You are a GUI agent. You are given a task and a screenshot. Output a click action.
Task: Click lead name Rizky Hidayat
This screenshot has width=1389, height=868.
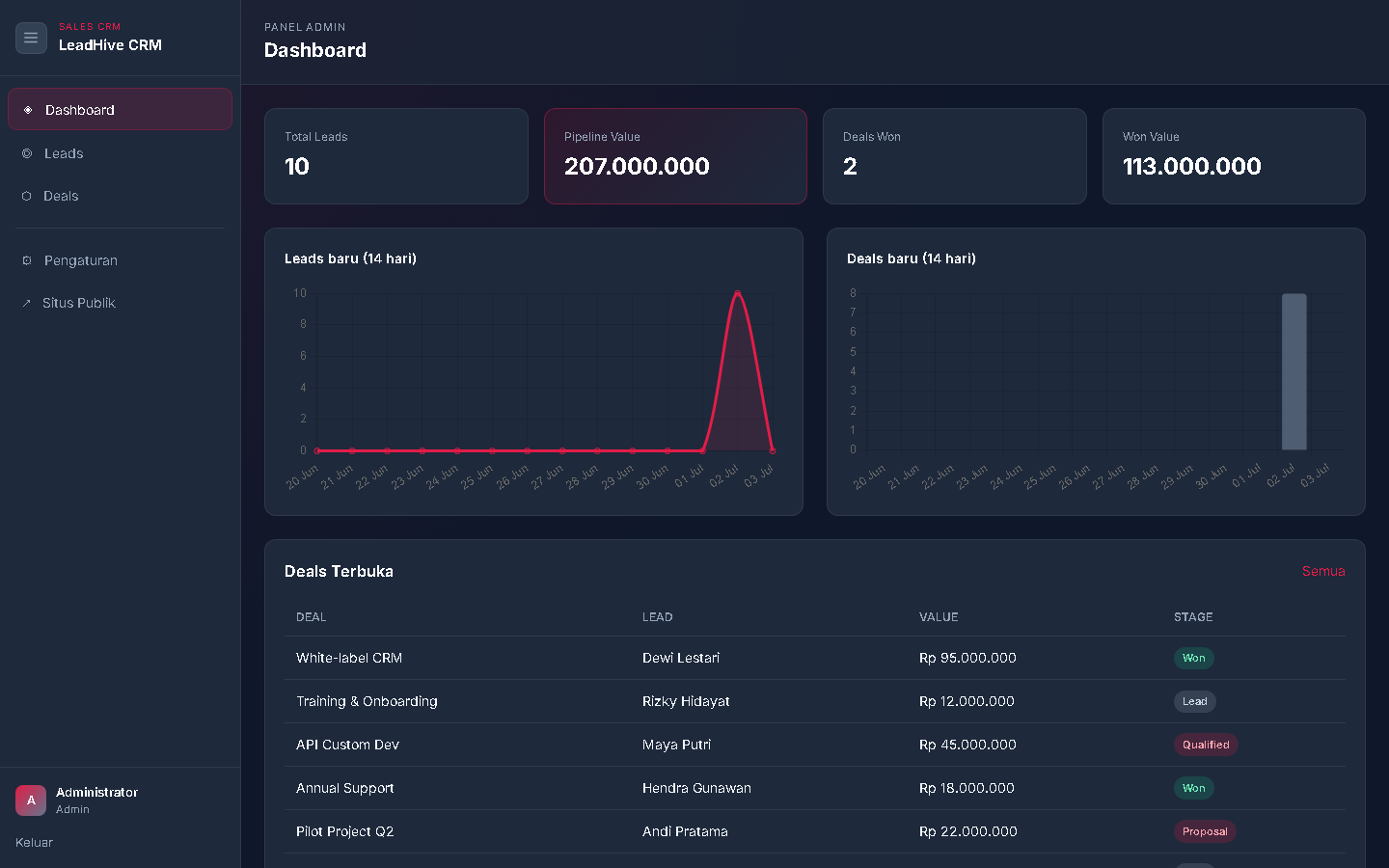coord(686,701)
